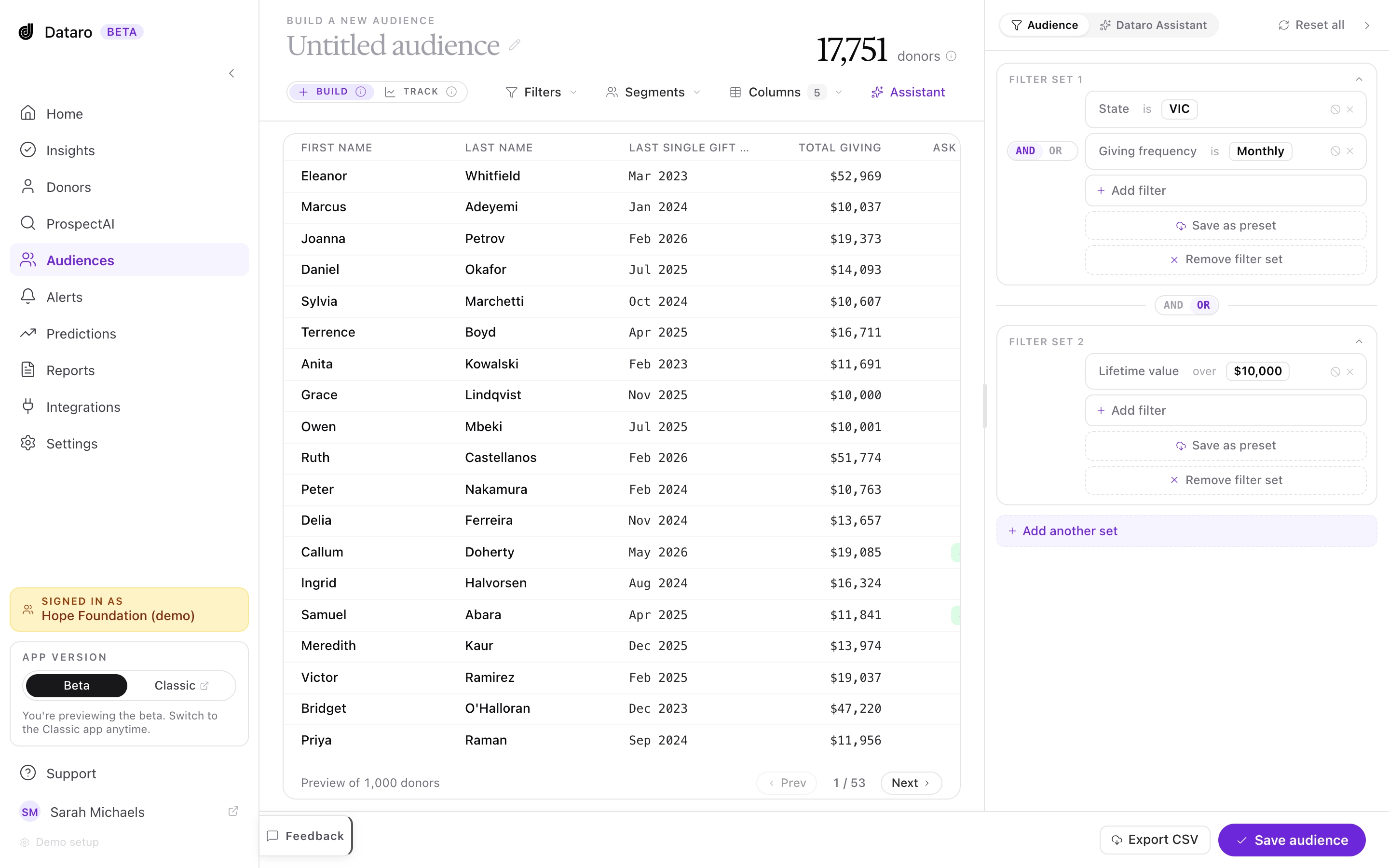Collapse Filter Set 2 with its chevron
The width and height of the screenshot is (1389, 868).
1359,341
